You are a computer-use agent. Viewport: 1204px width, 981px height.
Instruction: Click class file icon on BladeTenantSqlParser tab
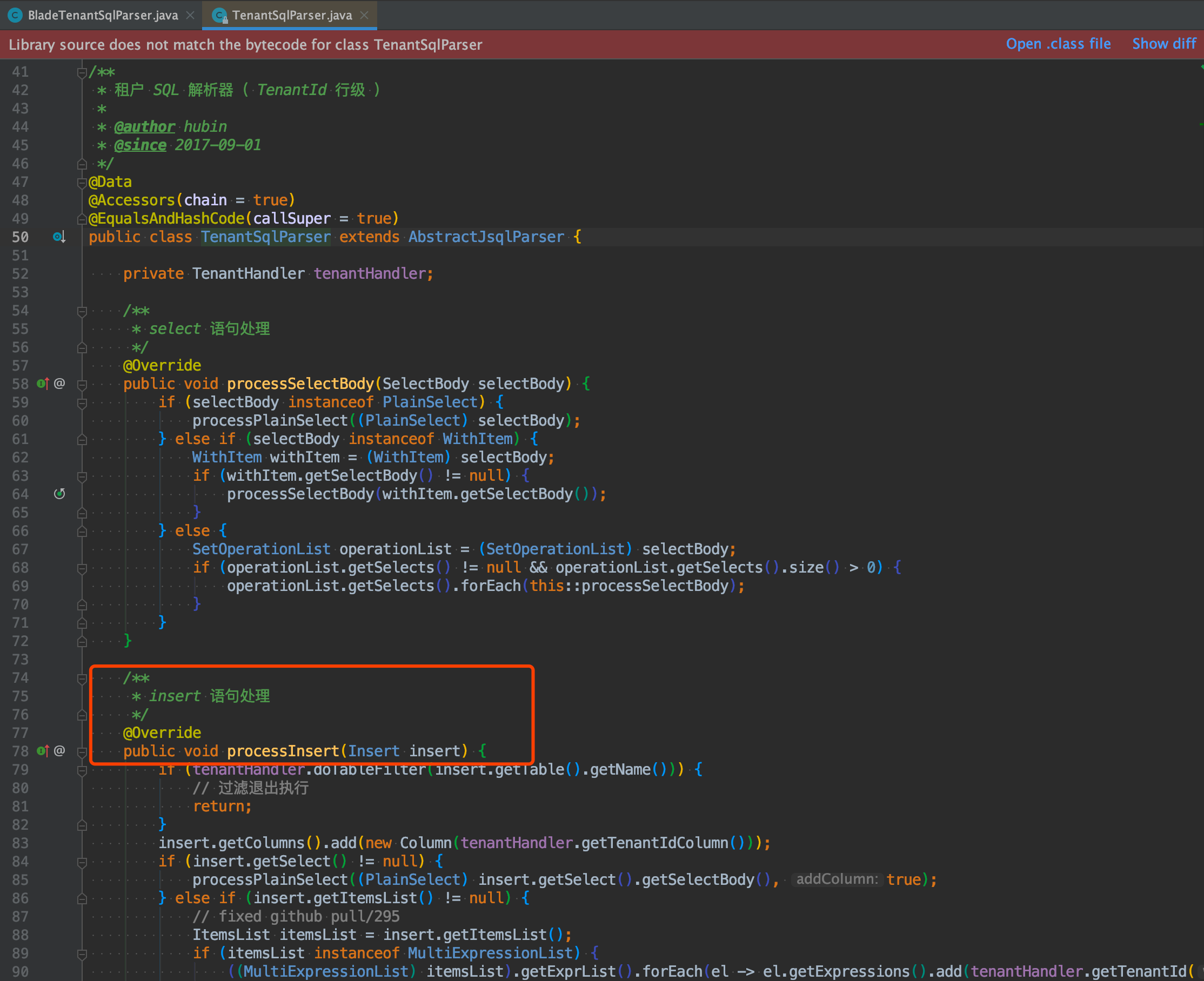tap(15, 15)
